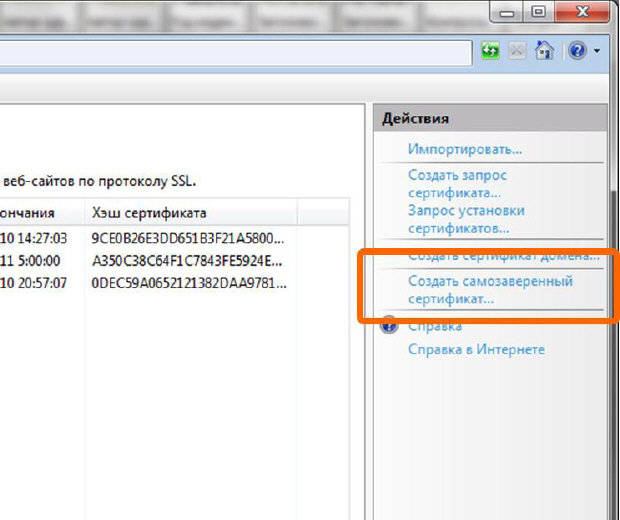Select certificate row with hash 9CE0B26E3DD651B3F21A5800
620x520 pixels.
[x=188, y=239]
